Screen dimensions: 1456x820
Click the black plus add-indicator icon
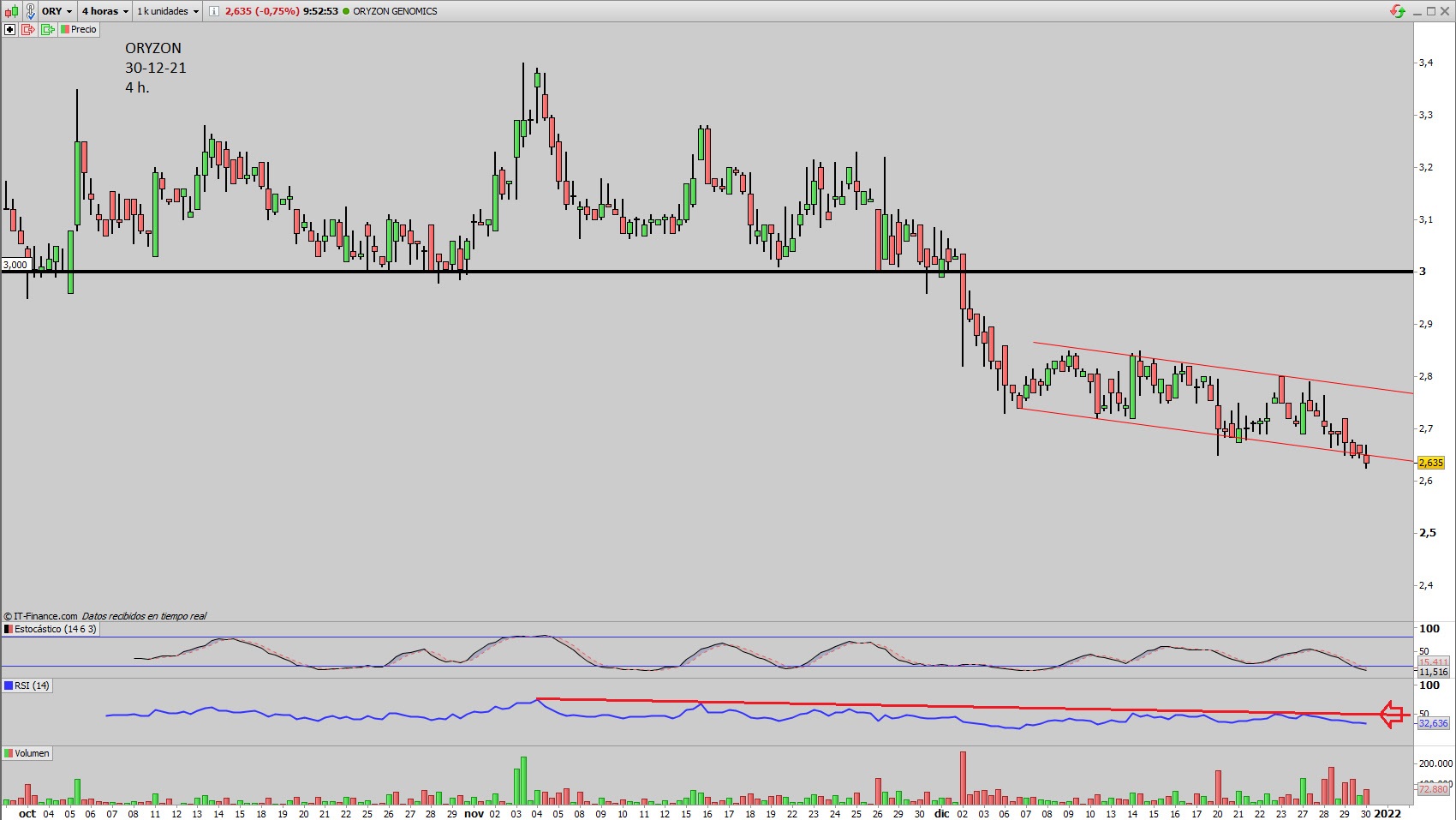(10, 29)
